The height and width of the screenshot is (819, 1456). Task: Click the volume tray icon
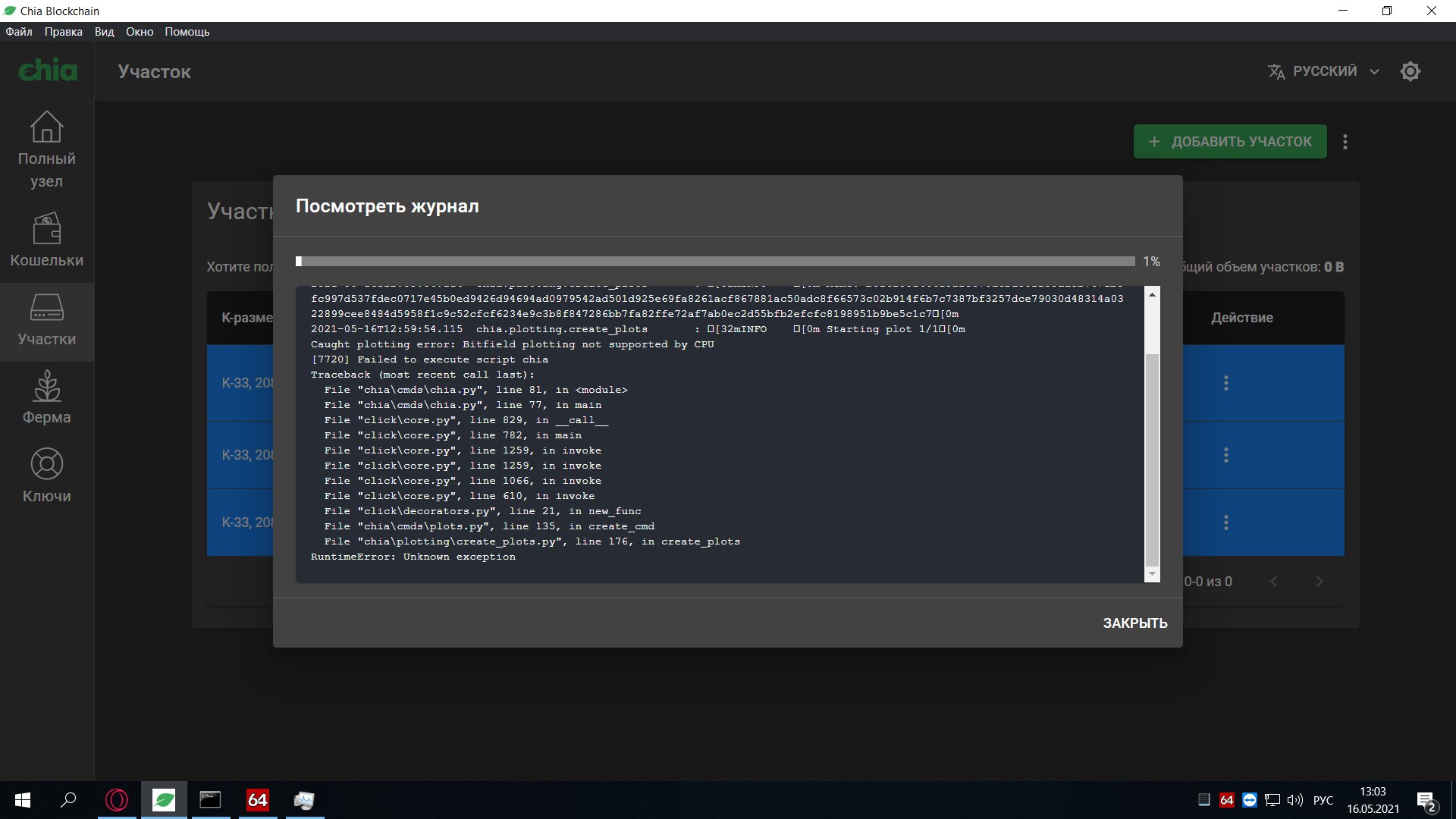point(1295,800)
